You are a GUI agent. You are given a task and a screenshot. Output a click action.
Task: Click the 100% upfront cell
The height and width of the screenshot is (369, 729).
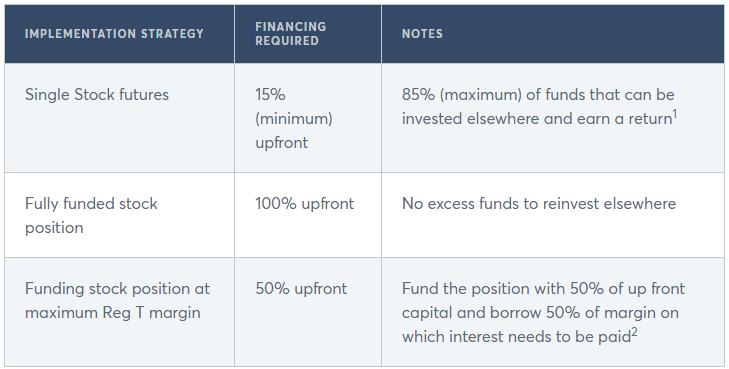click(x=308, y=215)
